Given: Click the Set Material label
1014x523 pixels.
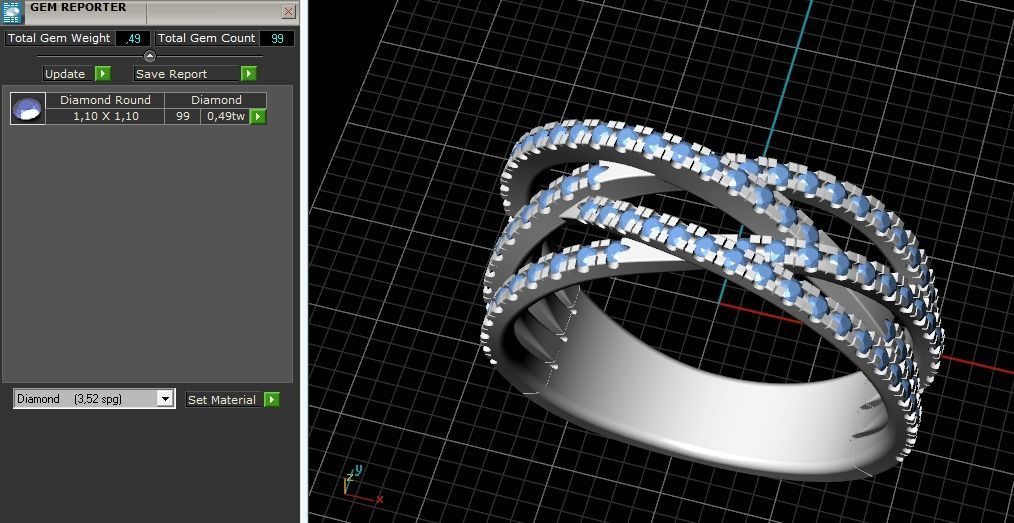Looking at the screenshot, I should coord(222,400).
